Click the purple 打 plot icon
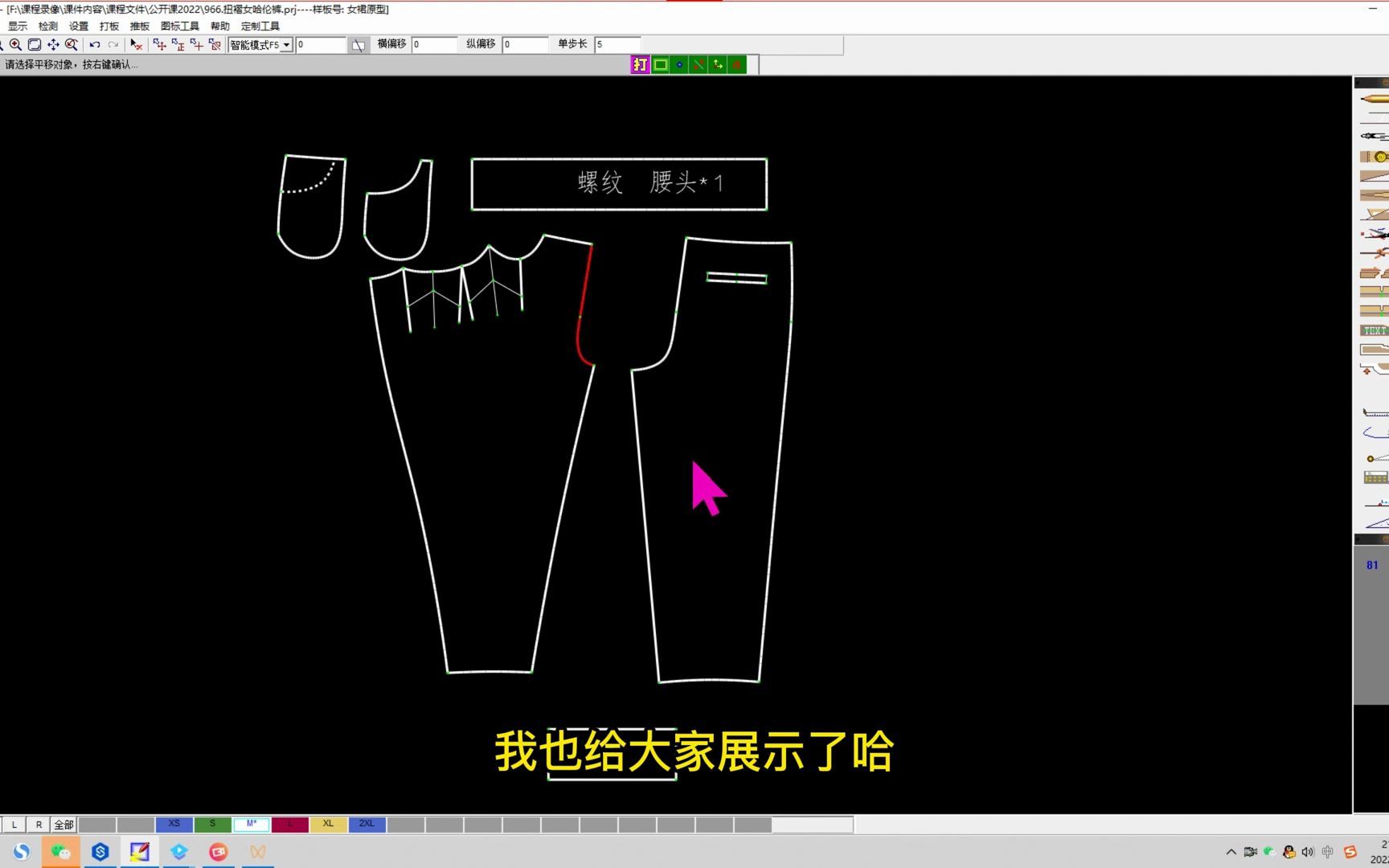 [x=640, y=64]
